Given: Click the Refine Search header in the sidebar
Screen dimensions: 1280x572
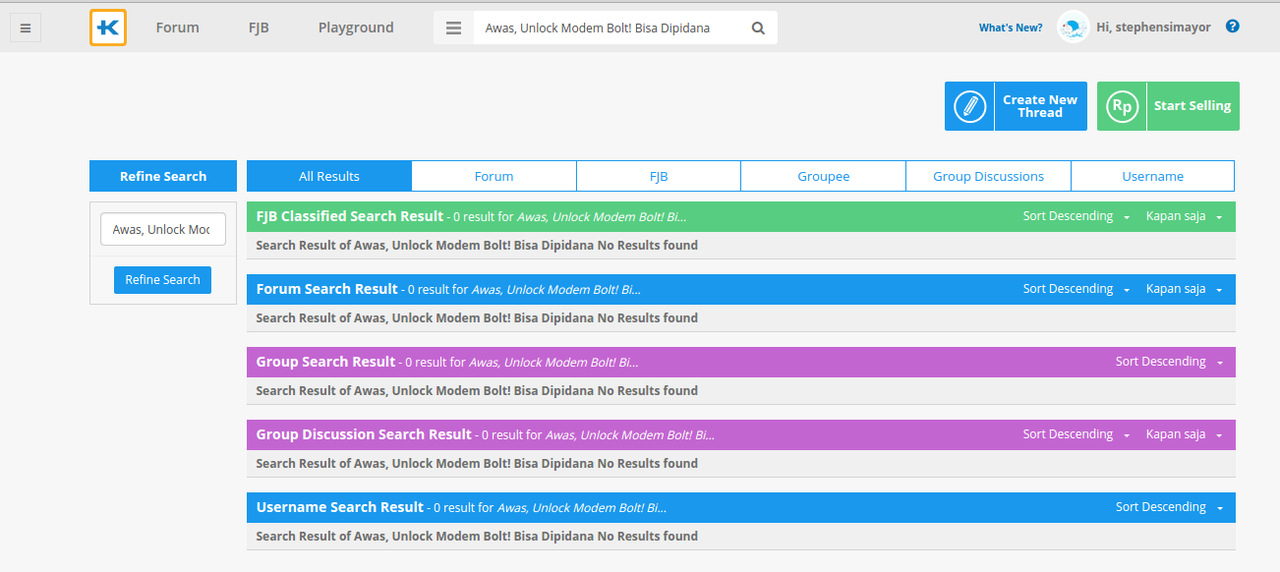Looking at the screenshot, I should coord(163,176).
